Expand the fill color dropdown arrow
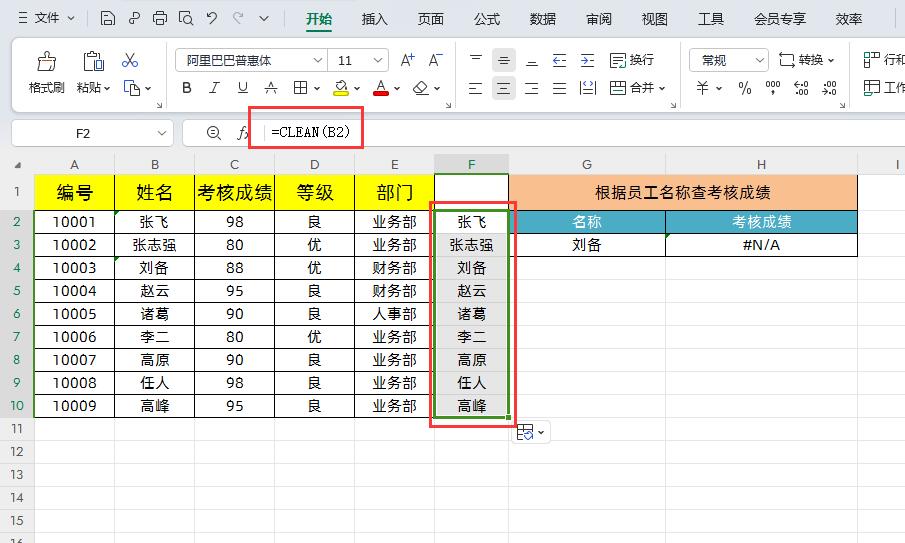The width and height of the screenshot is (905, 543). [x=357, y=88]
